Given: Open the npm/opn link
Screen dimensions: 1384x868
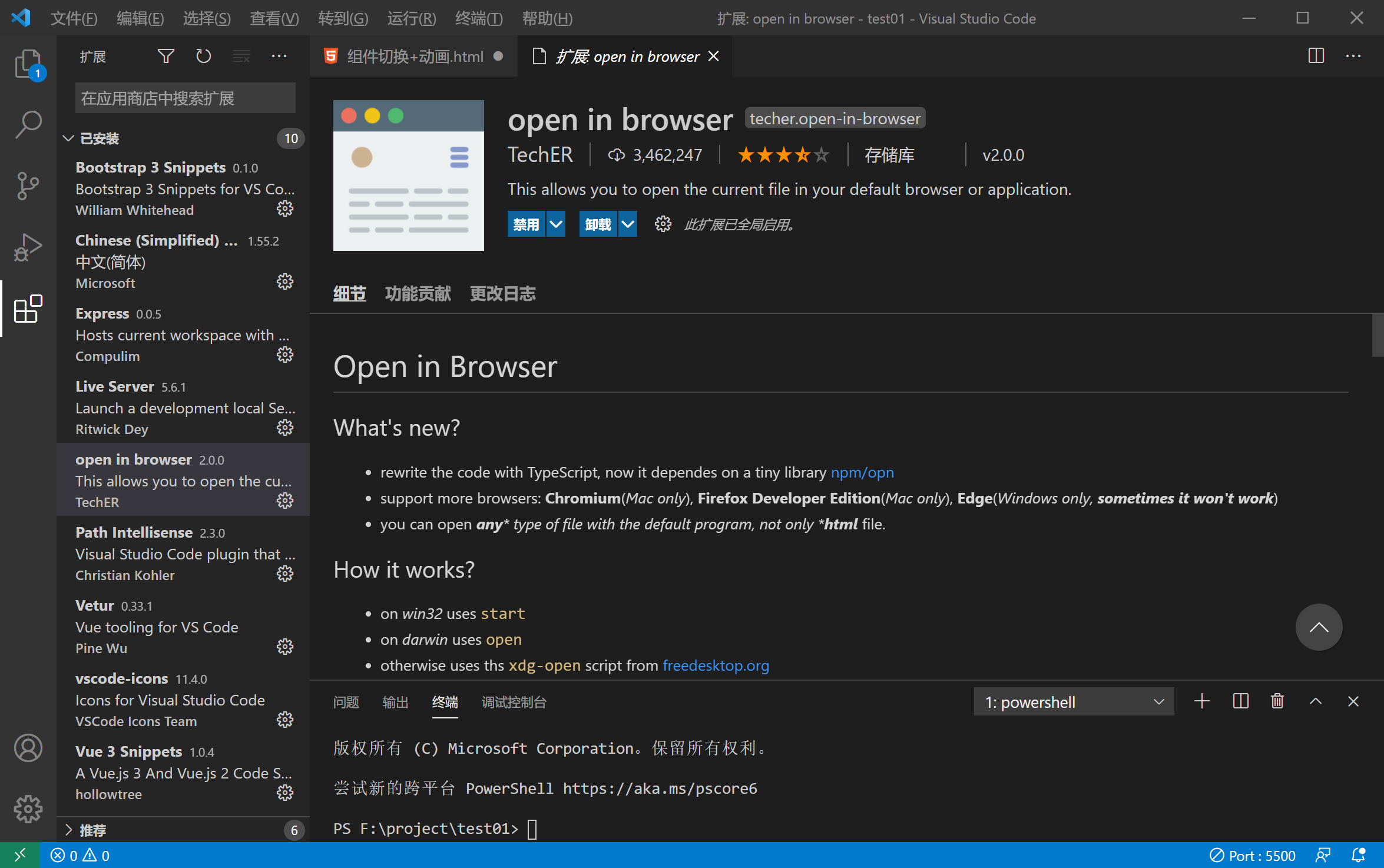Looking at the screenshot, I should click(x=862, y=472).
